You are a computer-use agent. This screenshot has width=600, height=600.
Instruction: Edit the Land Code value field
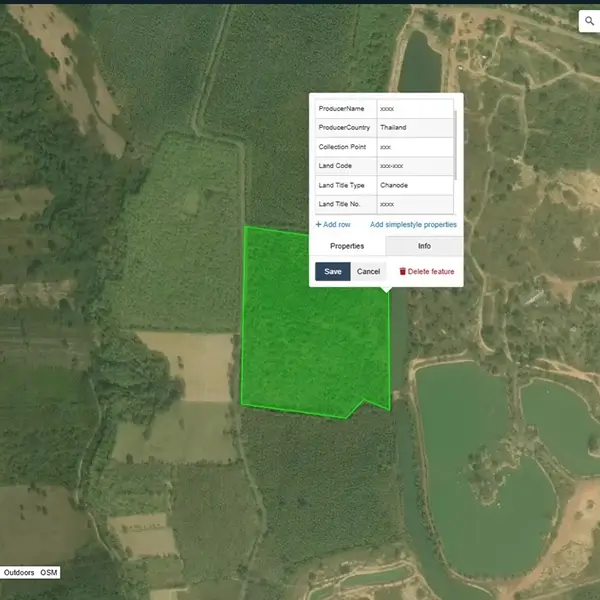coord(415,166)
